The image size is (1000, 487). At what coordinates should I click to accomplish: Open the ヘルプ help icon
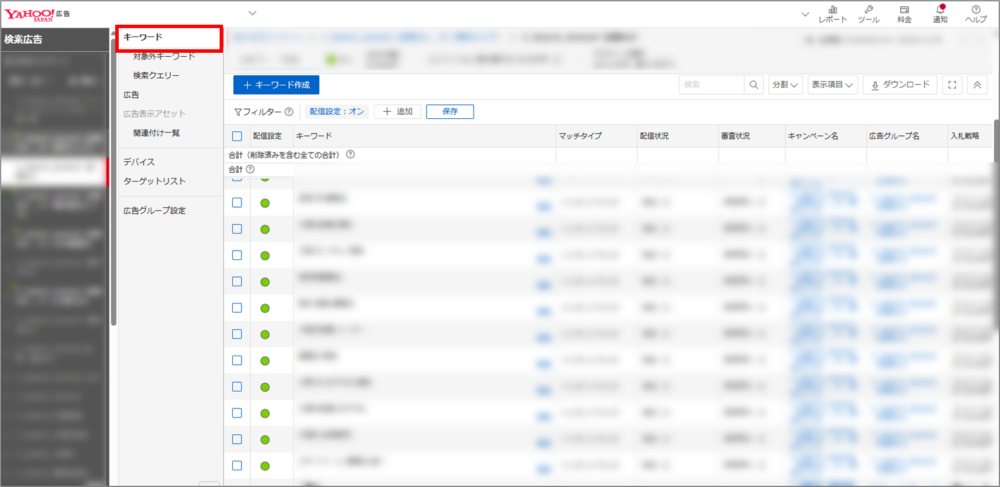tap(975, 13)
